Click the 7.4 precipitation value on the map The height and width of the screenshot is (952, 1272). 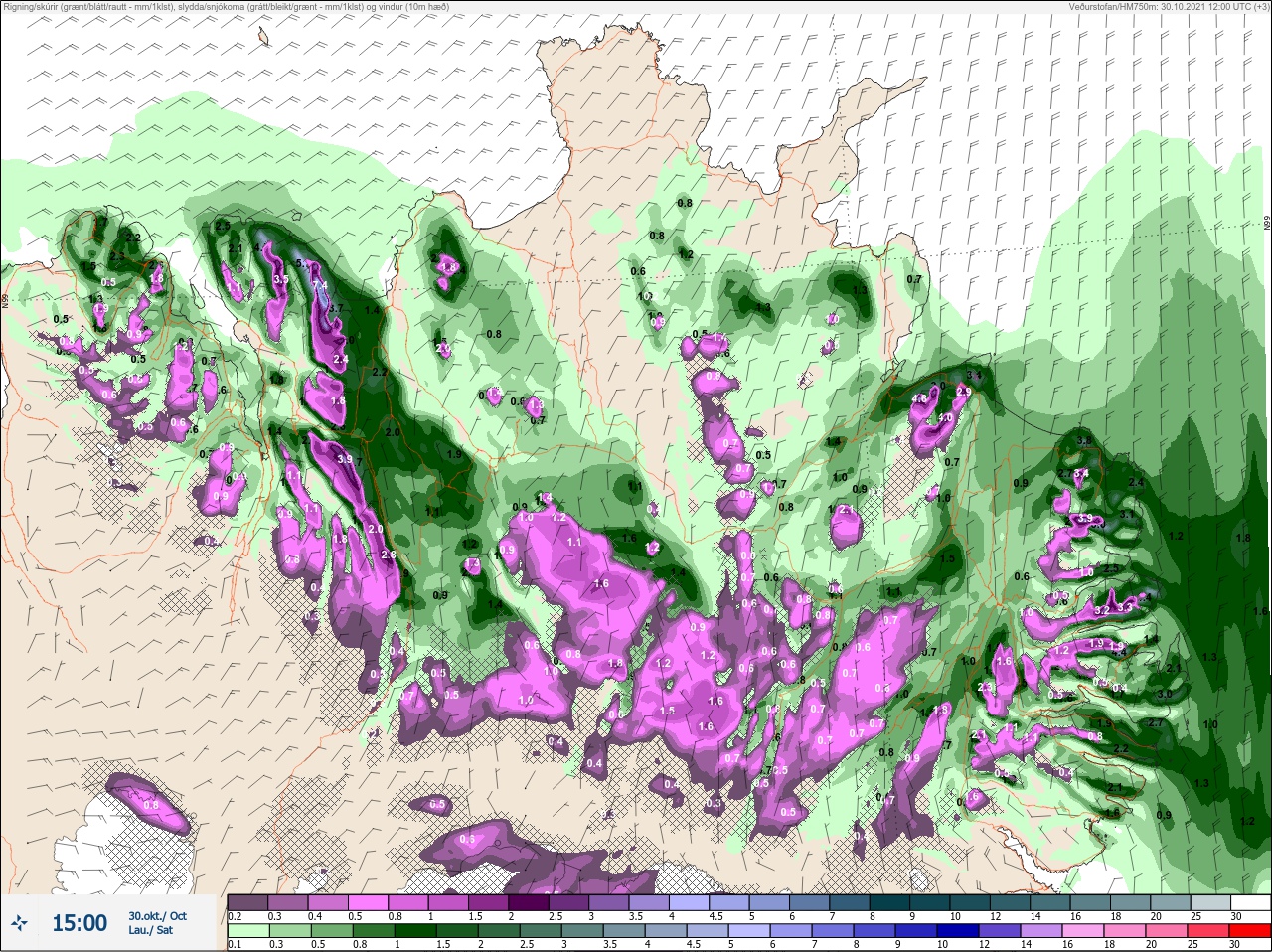click(x=320, y=285)
